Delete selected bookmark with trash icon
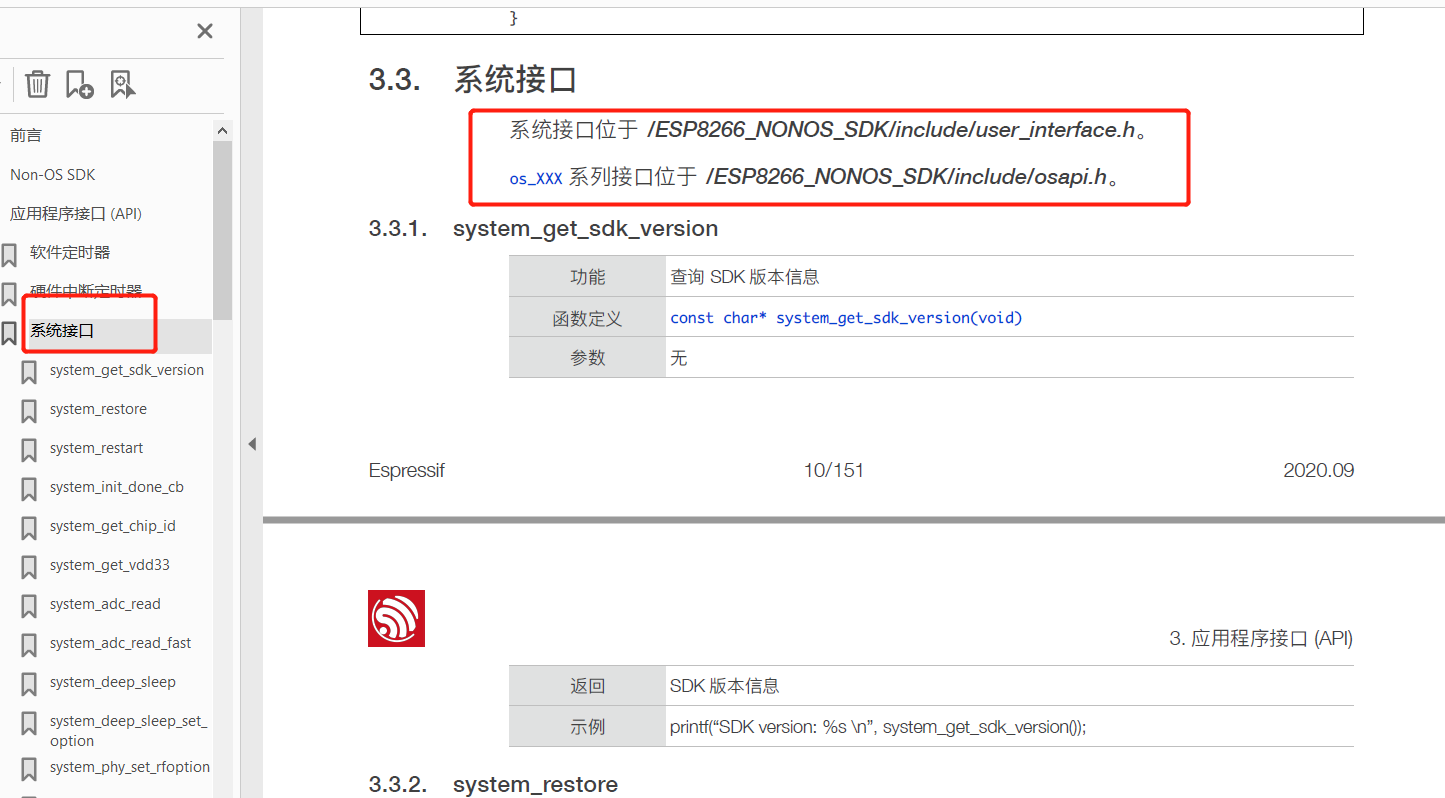1445x798 pixels. tap(37, 84)
